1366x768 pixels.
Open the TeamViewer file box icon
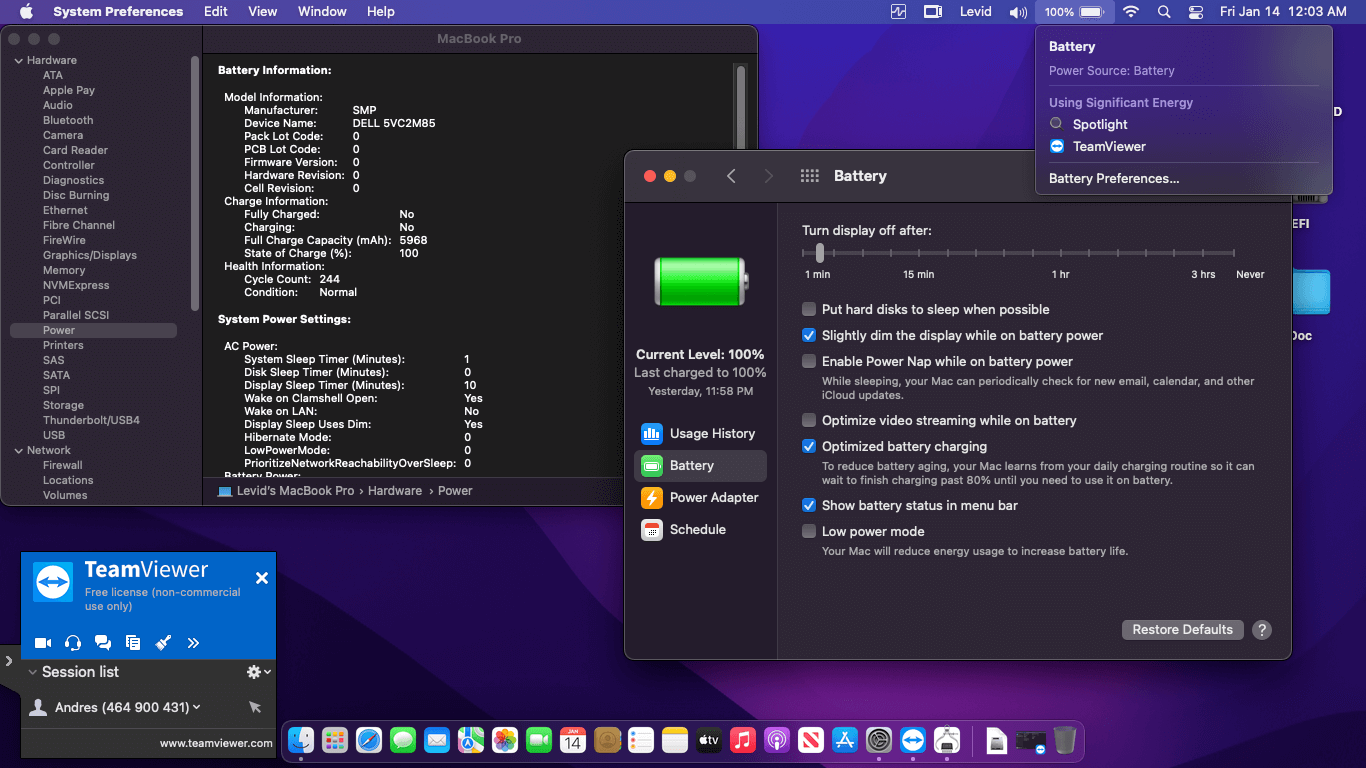point(133,643)
